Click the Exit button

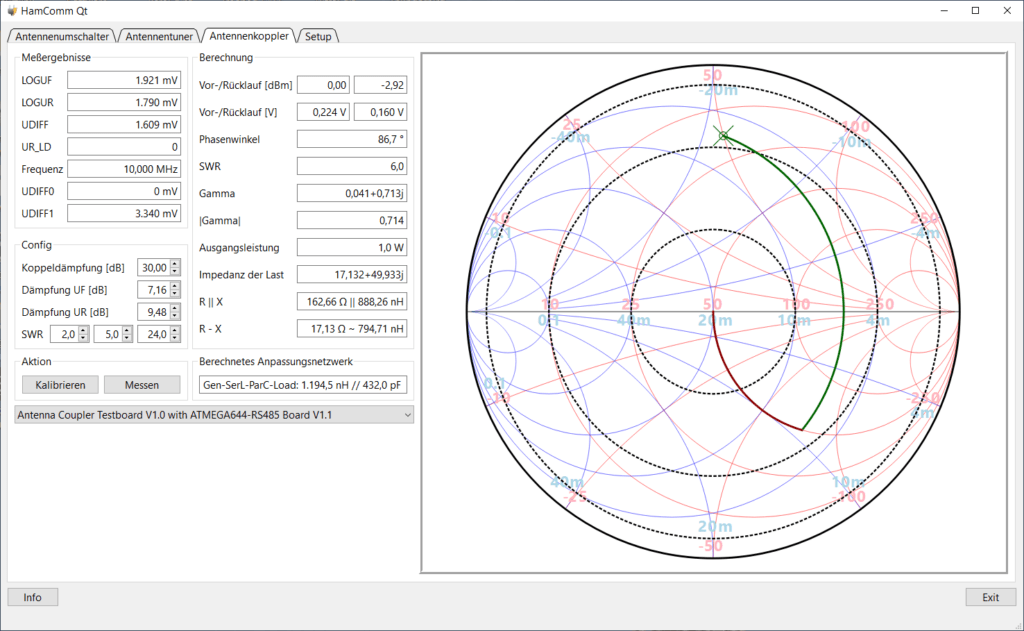click(991, 597)
